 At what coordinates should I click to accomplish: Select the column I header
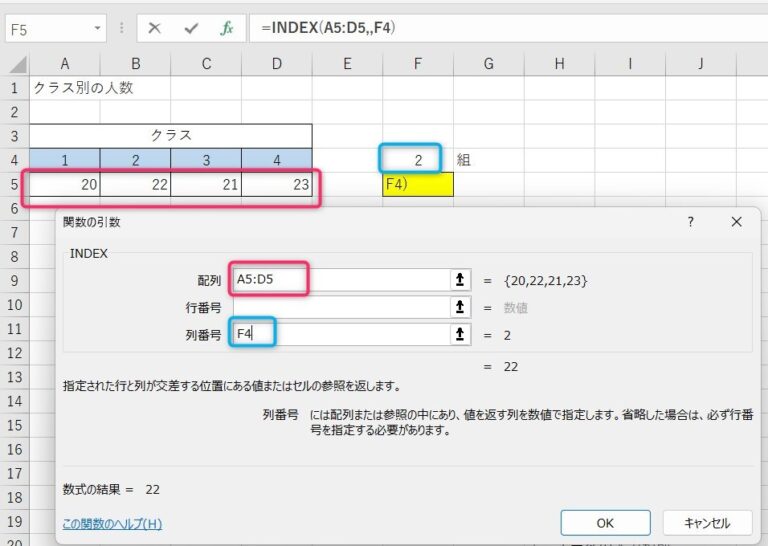630,64
